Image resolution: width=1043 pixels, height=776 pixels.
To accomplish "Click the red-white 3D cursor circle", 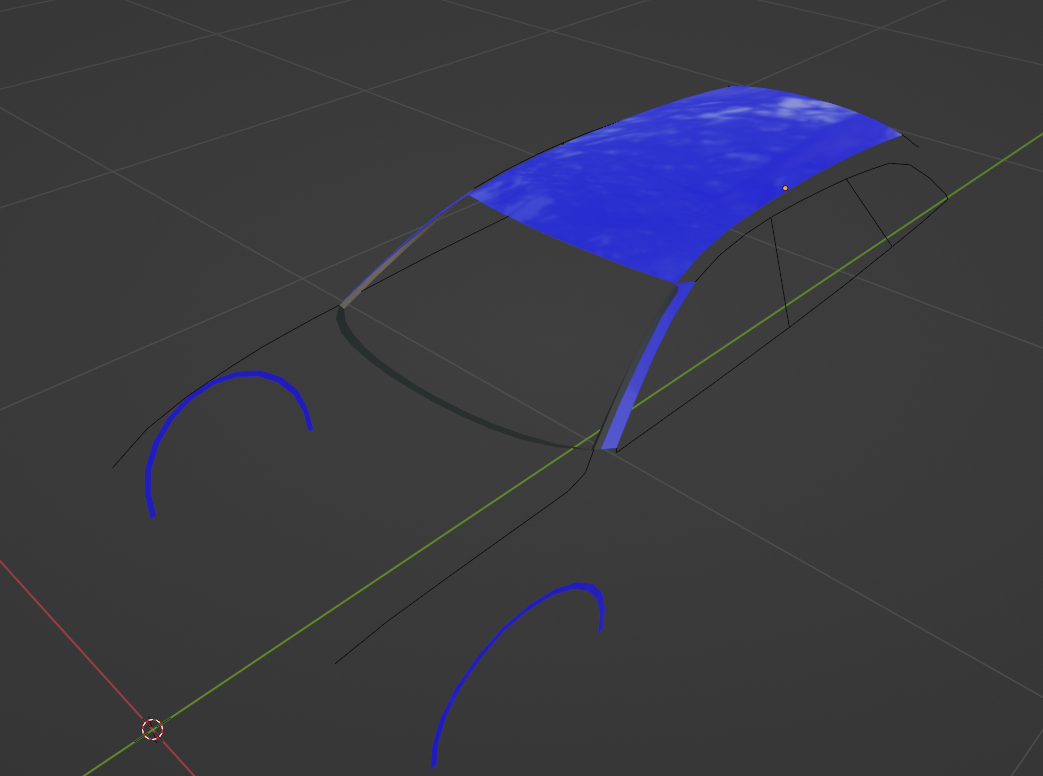I will pos(152,729).
